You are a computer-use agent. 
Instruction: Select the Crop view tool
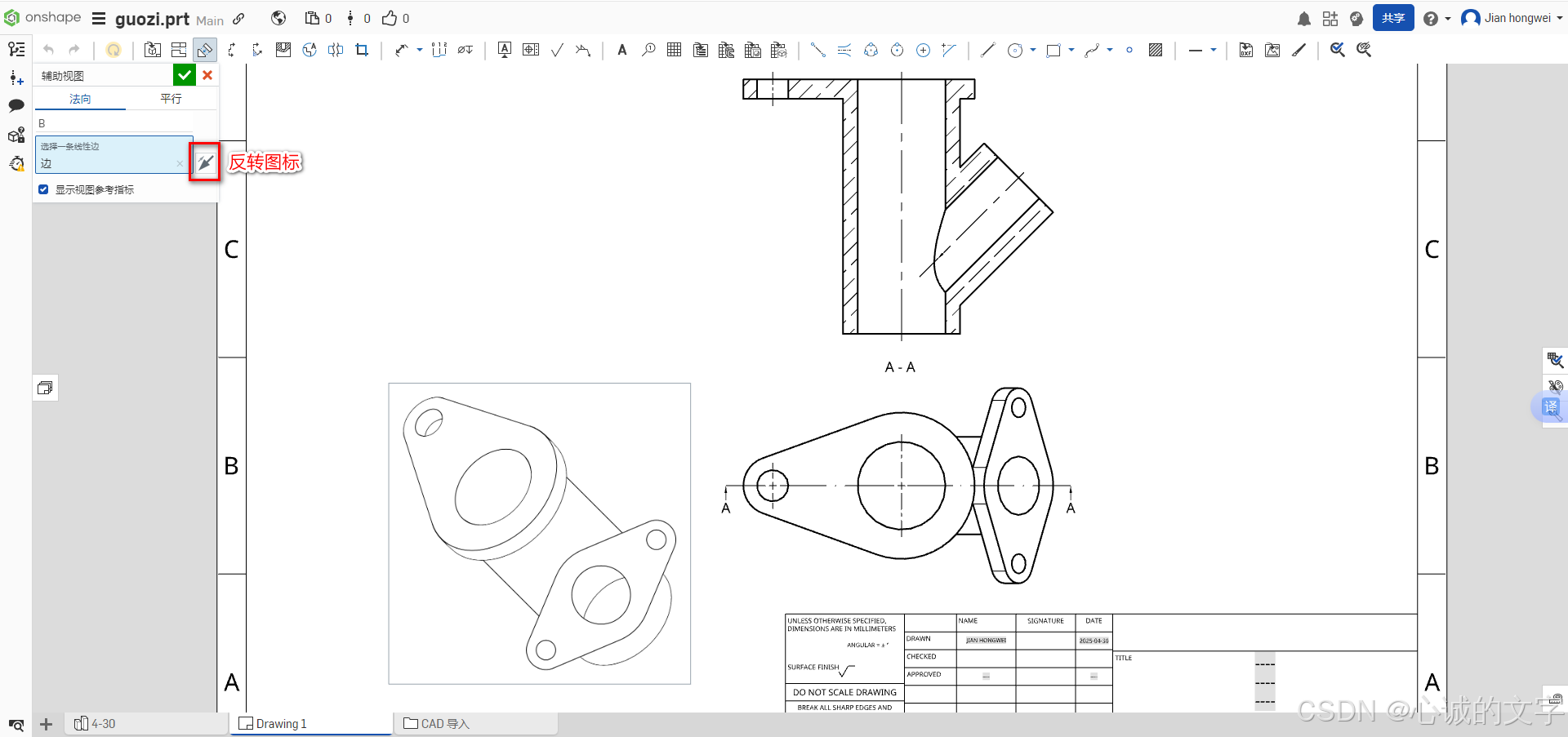click(362, 50)
